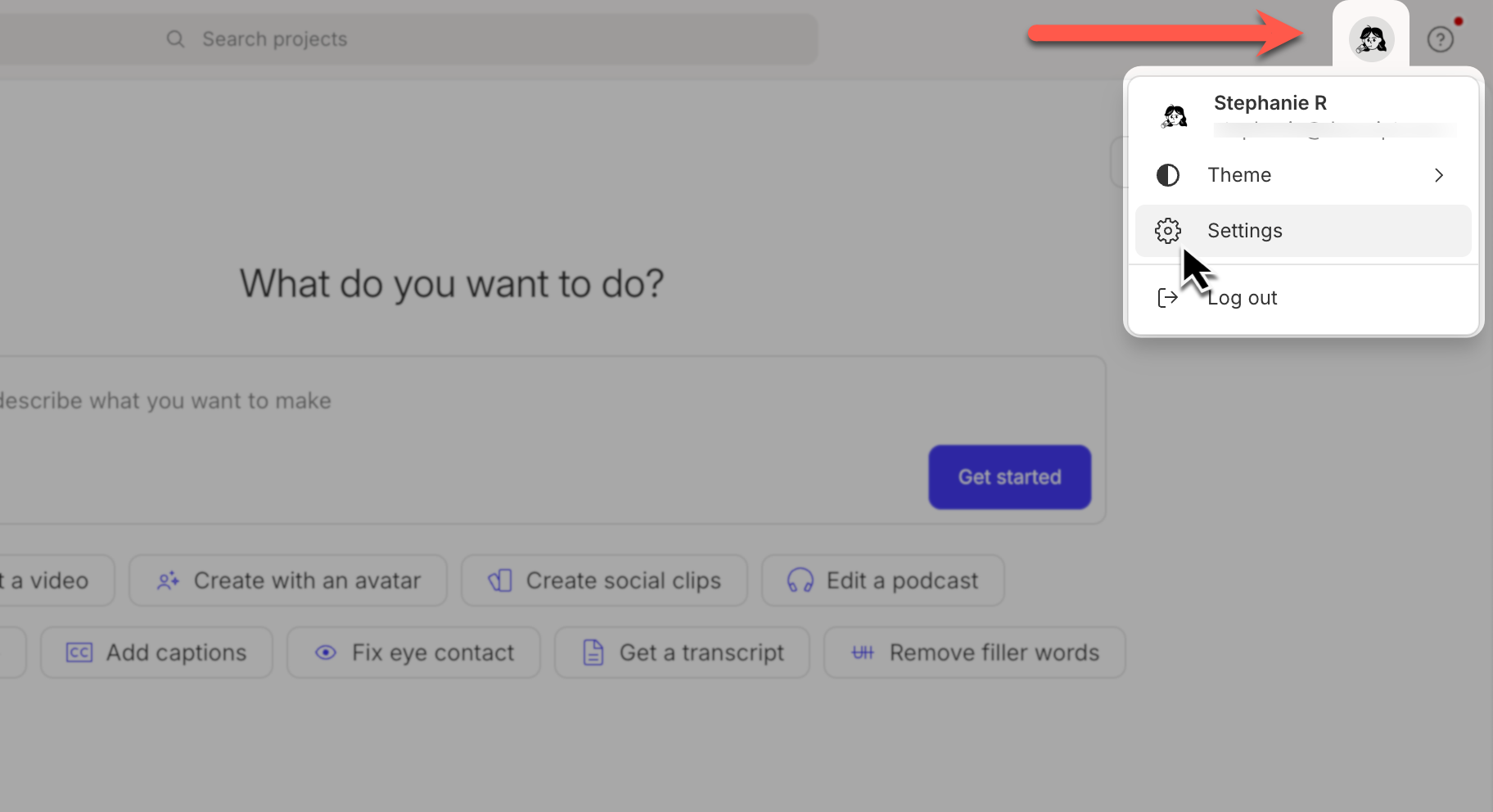Open Settings from the menu
This screenshot has height=812, width=1493.
(1303, 231)
